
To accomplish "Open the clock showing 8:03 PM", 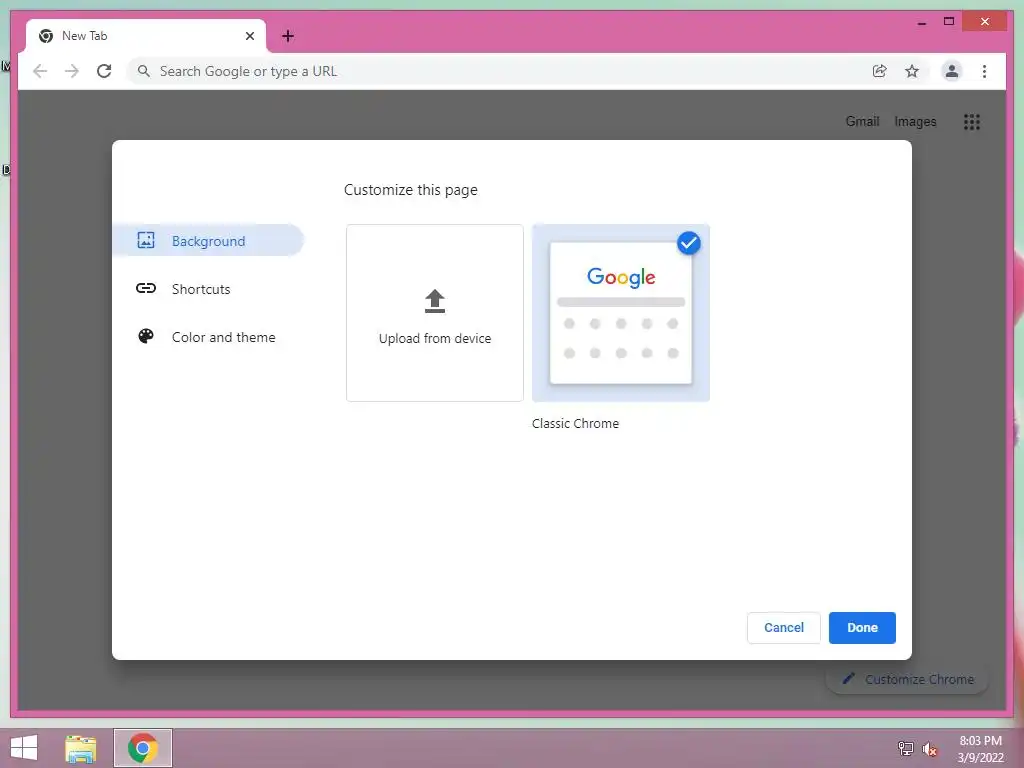I will [980, 749].
